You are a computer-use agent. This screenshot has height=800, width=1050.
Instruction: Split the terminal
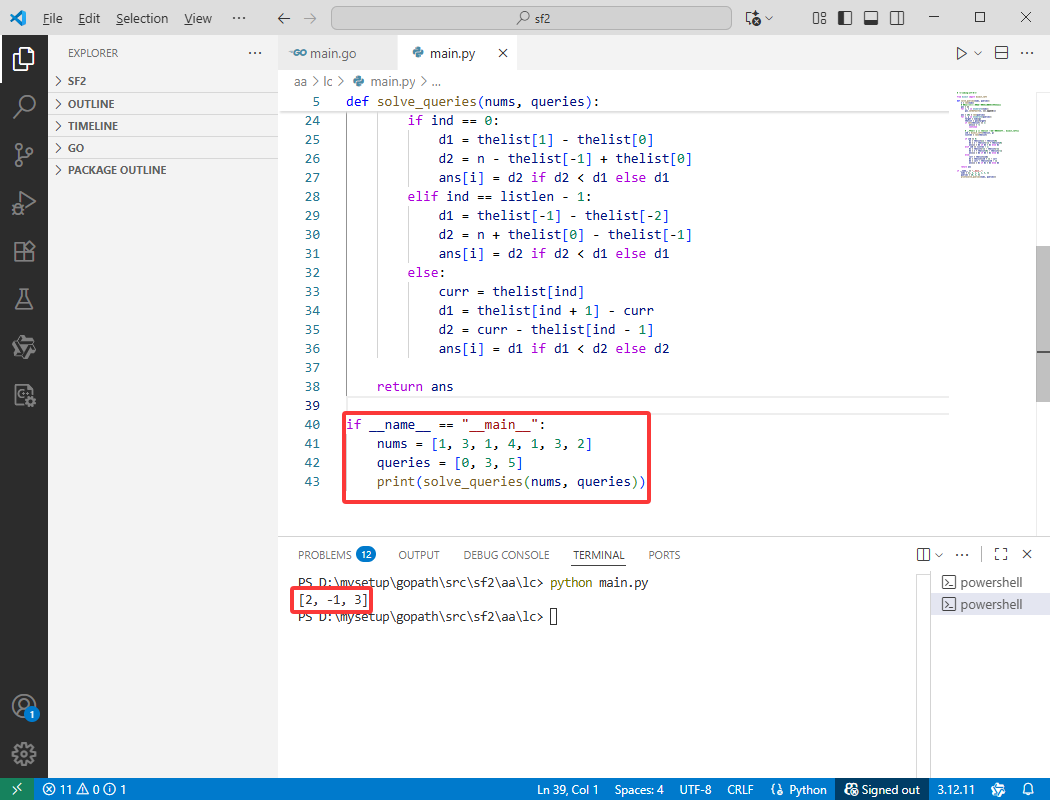[x=923, y=554]
